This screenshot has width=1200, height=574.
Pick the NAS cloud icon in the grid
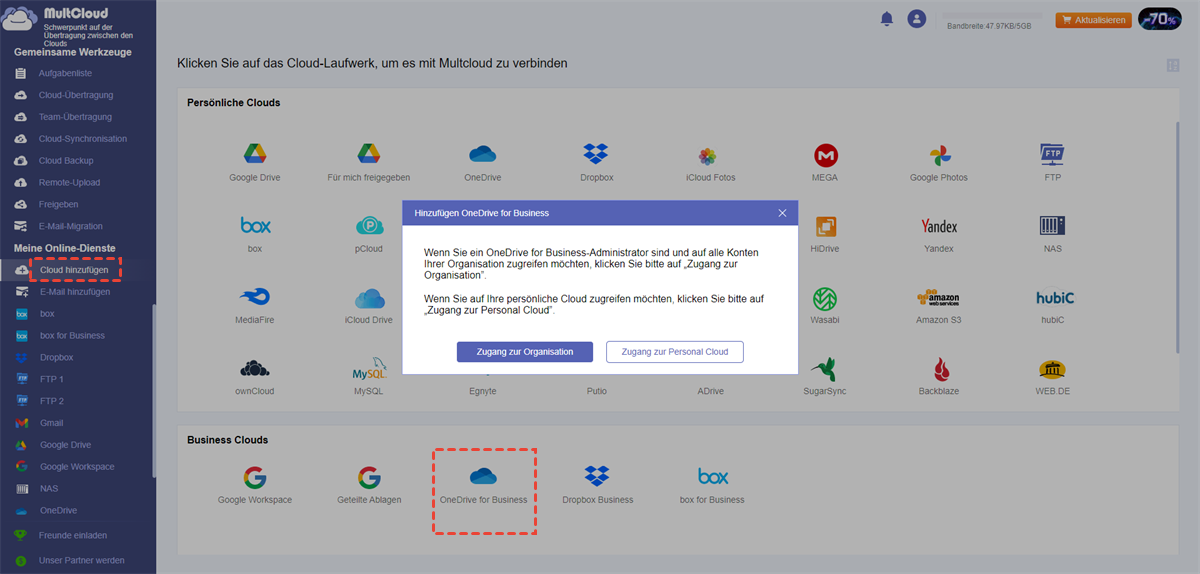[1052, 233]
